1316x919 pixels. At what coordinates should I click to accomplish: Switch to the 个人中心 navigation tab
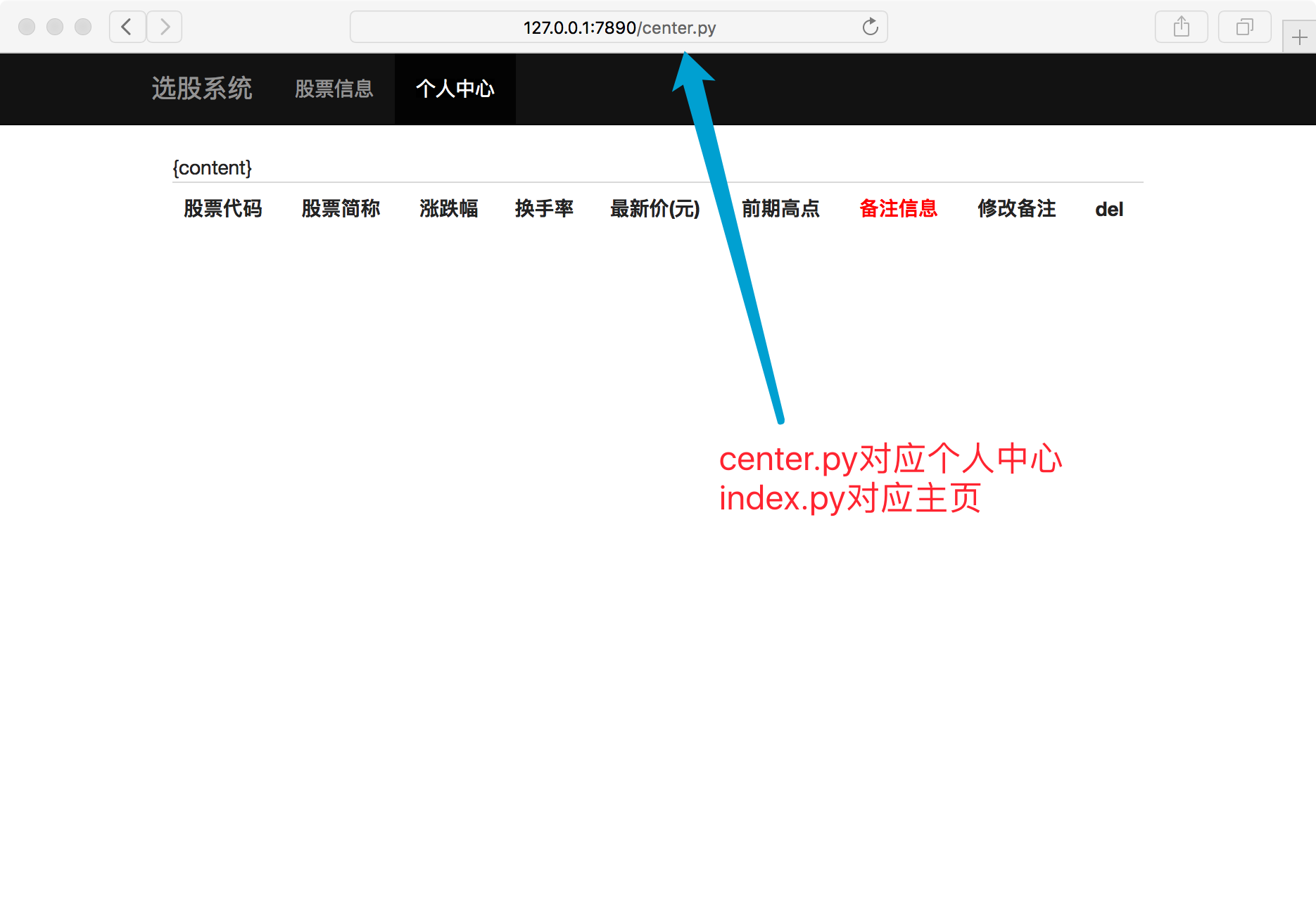click(x=455, y=89)
